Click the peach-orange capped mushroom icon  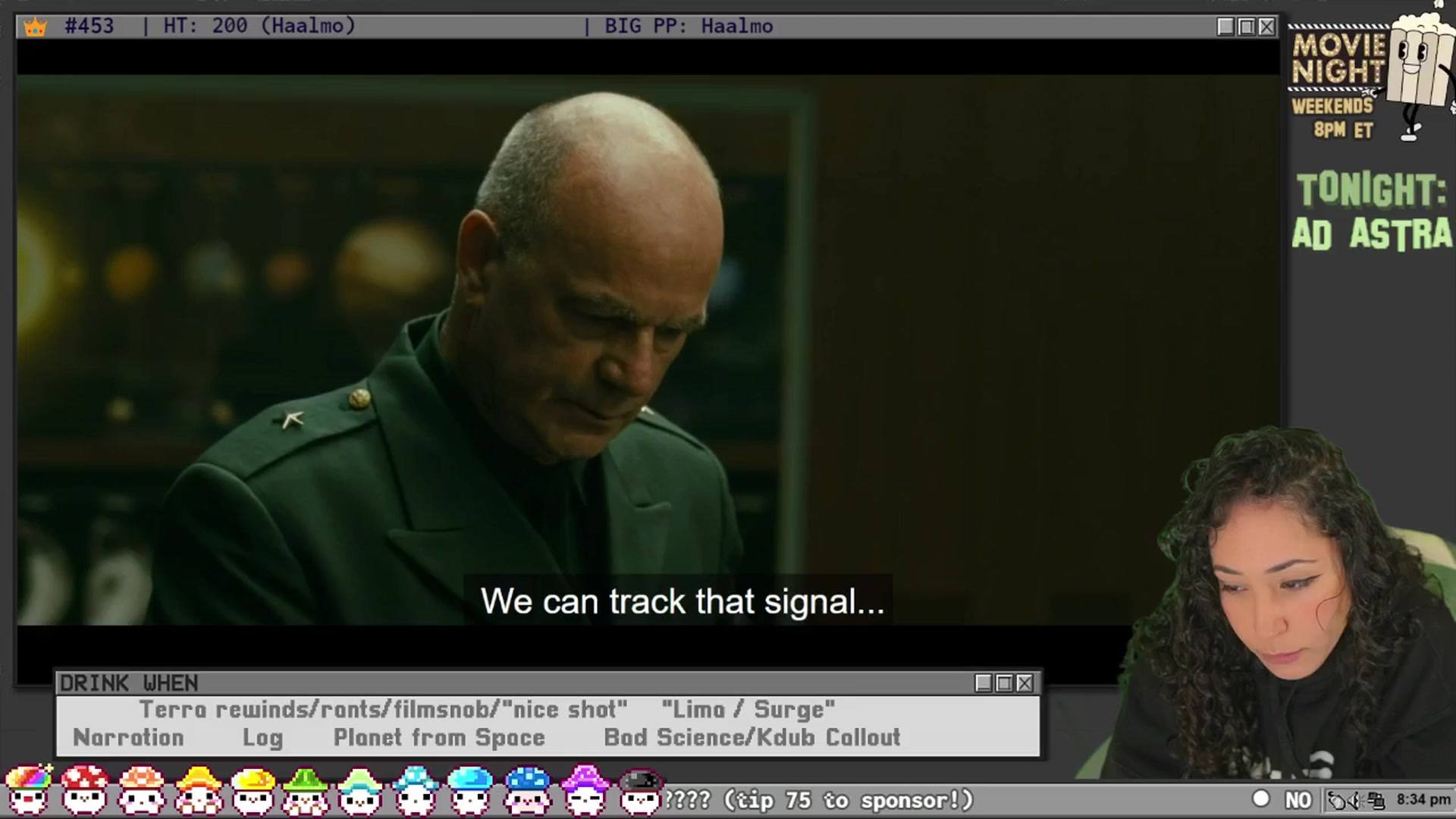[141, 791]
